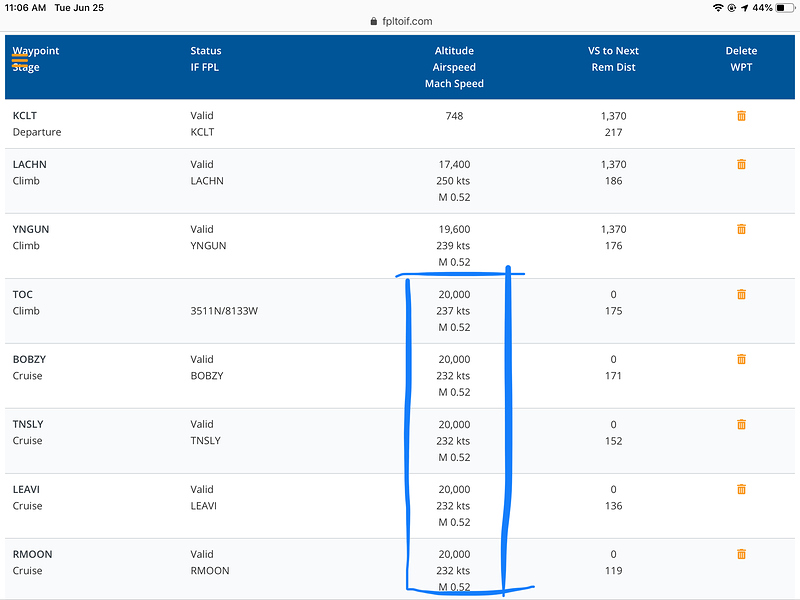The image size is (800, 600).
Task: Select the TOC waypoint name
Action: pos(22,294)
